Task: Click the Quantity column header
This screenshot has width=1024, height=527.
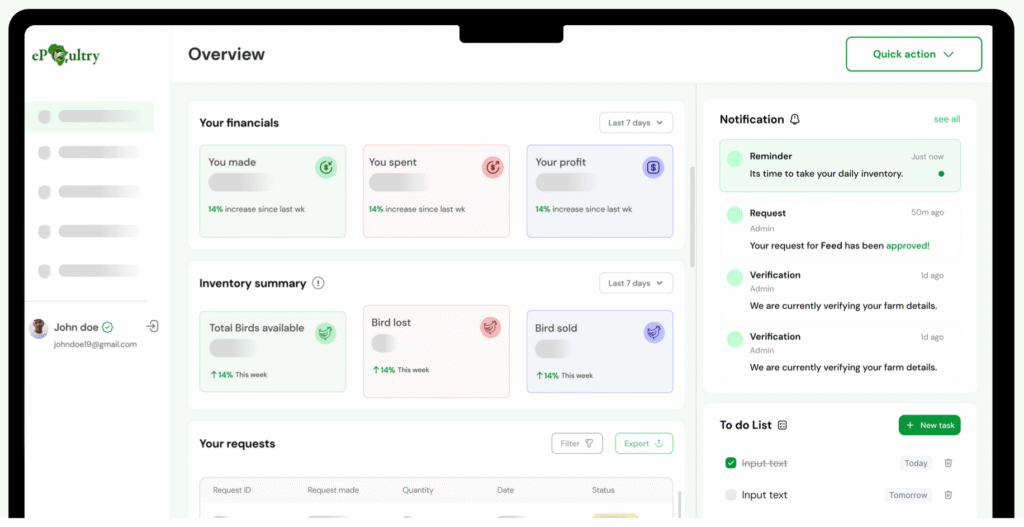Action: click(x=418, y=490)
